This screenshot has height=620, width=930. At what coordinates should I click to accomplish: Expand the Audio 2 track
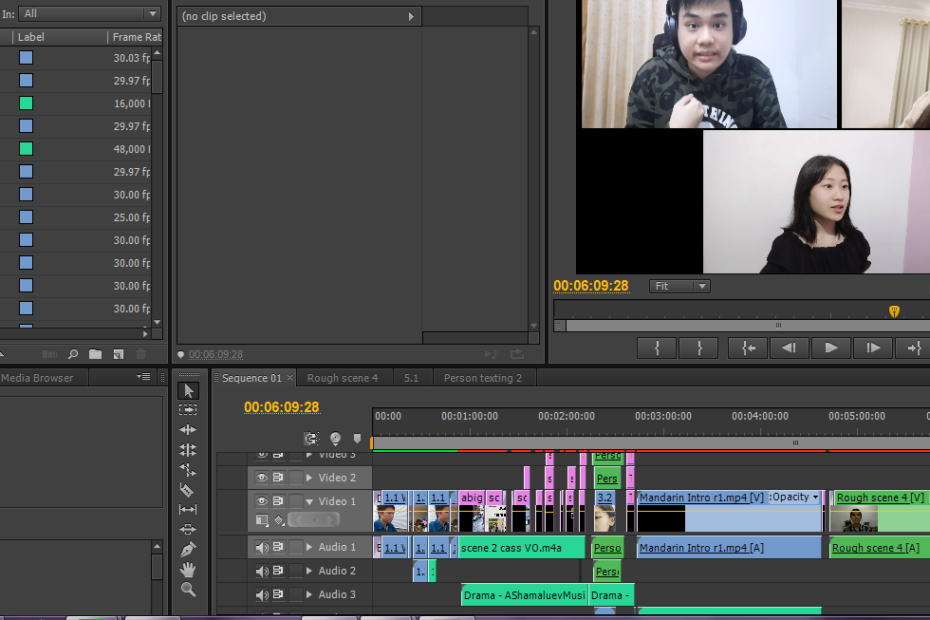click(309, 571)
